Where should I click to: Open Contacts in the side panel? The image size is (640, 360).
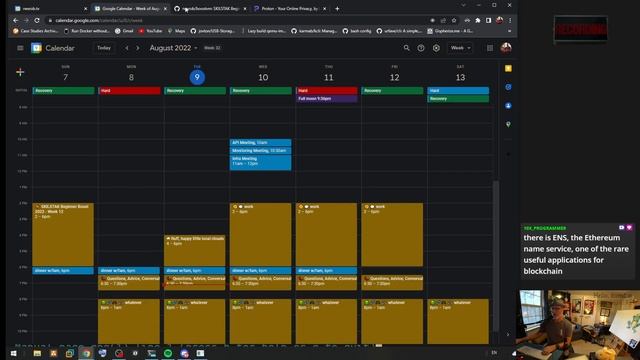click(508, 105)
